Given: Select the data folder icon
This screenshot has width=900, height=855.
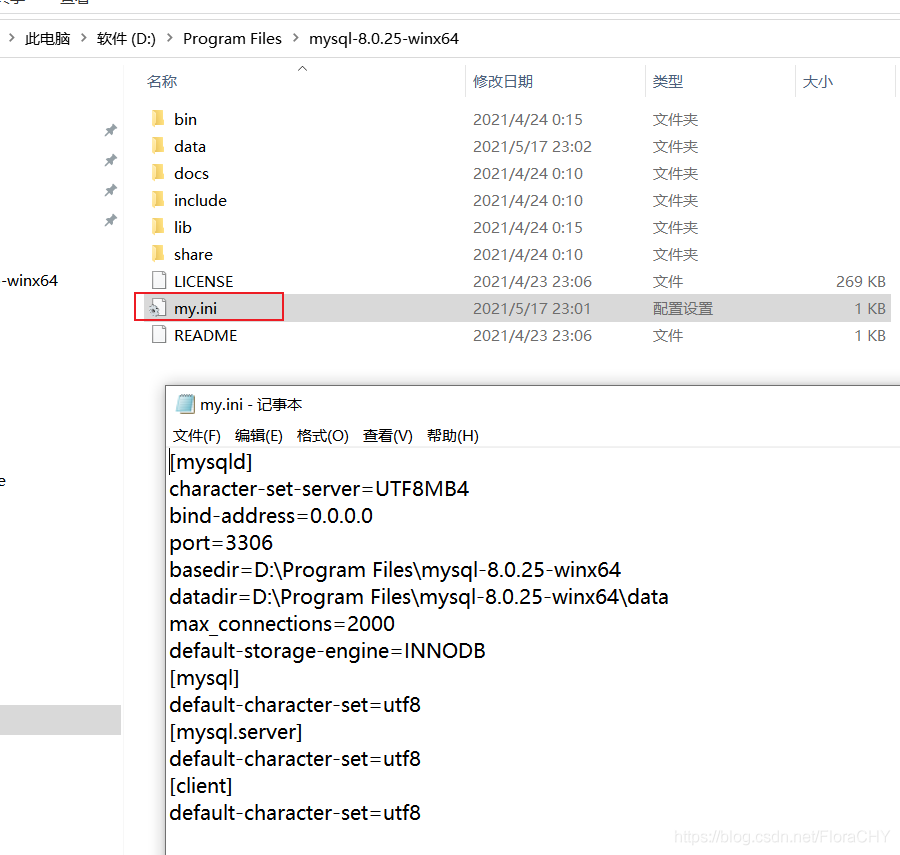Looking at the screenshot, I should [x=158, y=146].
